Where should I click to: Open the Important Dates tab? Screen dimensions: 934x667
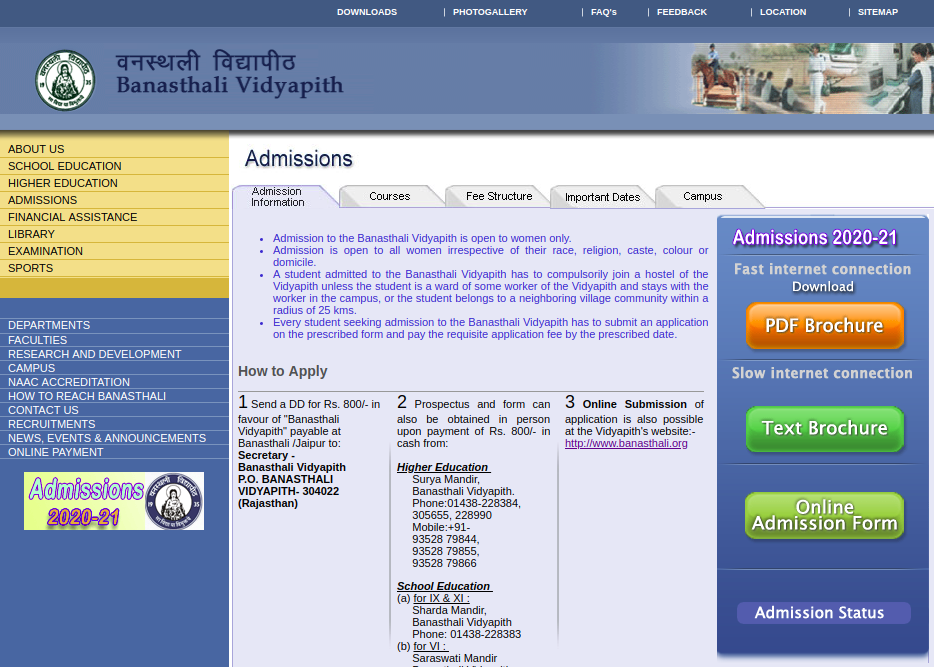[x=602, y=197]
